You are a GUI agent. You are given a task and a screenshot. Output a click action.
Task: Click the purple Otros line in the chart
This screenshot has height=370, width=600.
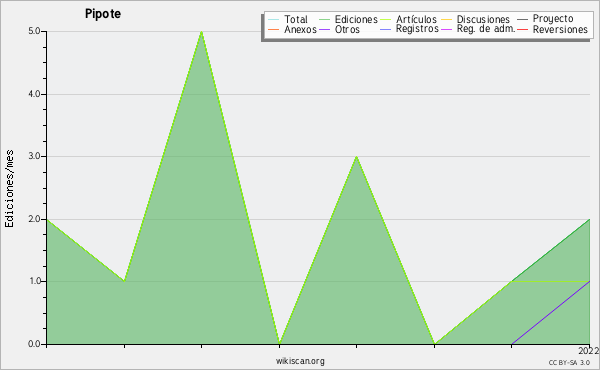pyautogui.click(x=551, y=313)
